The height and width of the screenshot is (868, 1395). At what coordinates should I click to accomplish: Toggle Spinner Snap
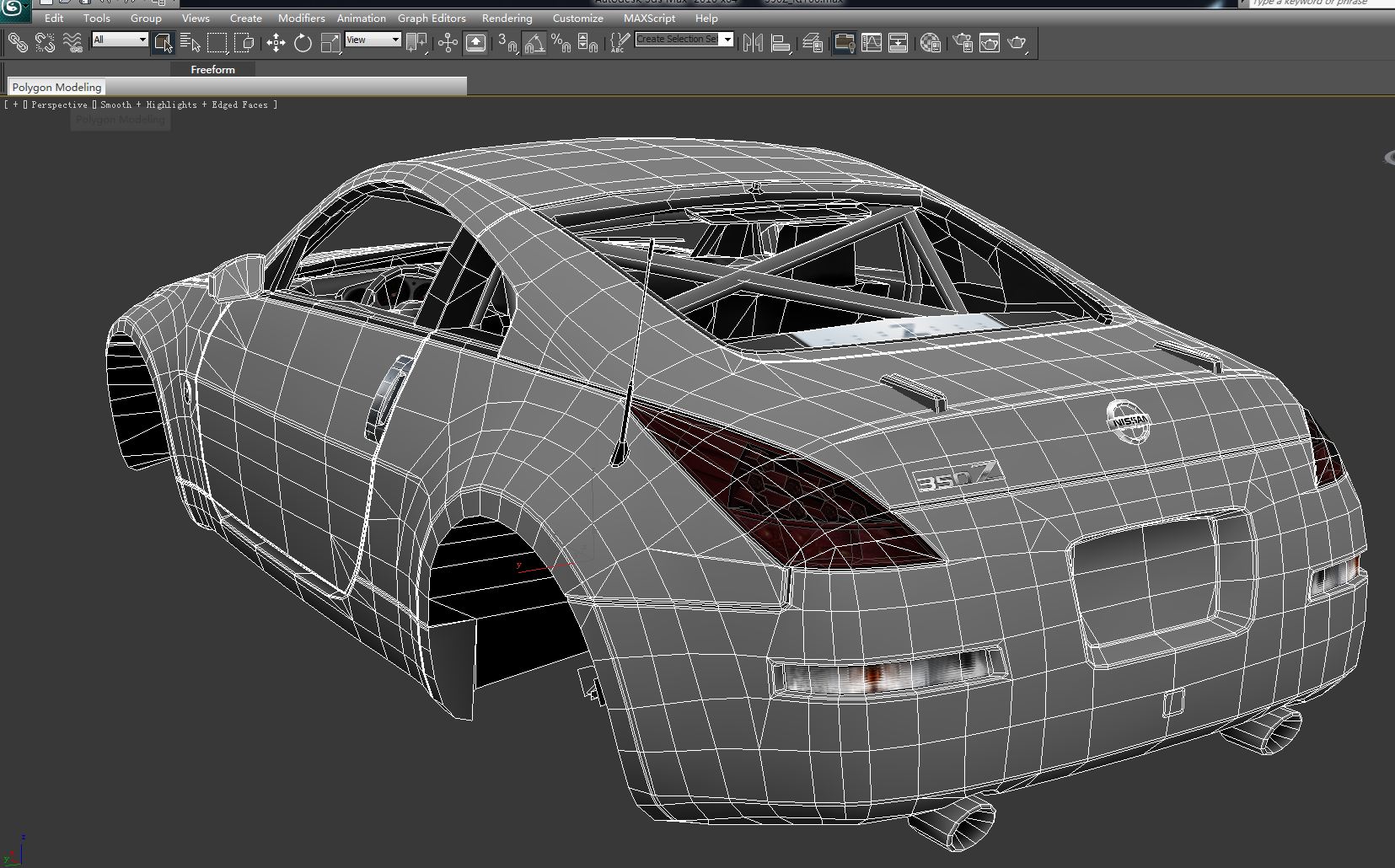[x=588, y=42]
